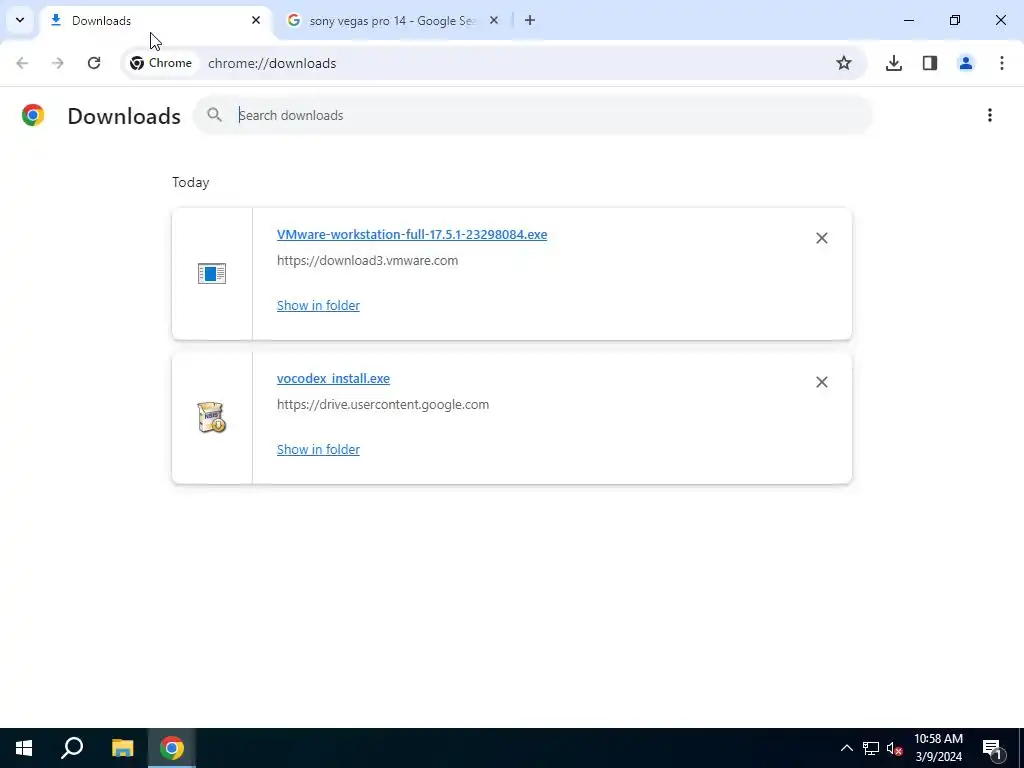Viewport: 1024px width, 768px height.
Task: Restore down the Chrome window
Action: click(x=955, y=20)
